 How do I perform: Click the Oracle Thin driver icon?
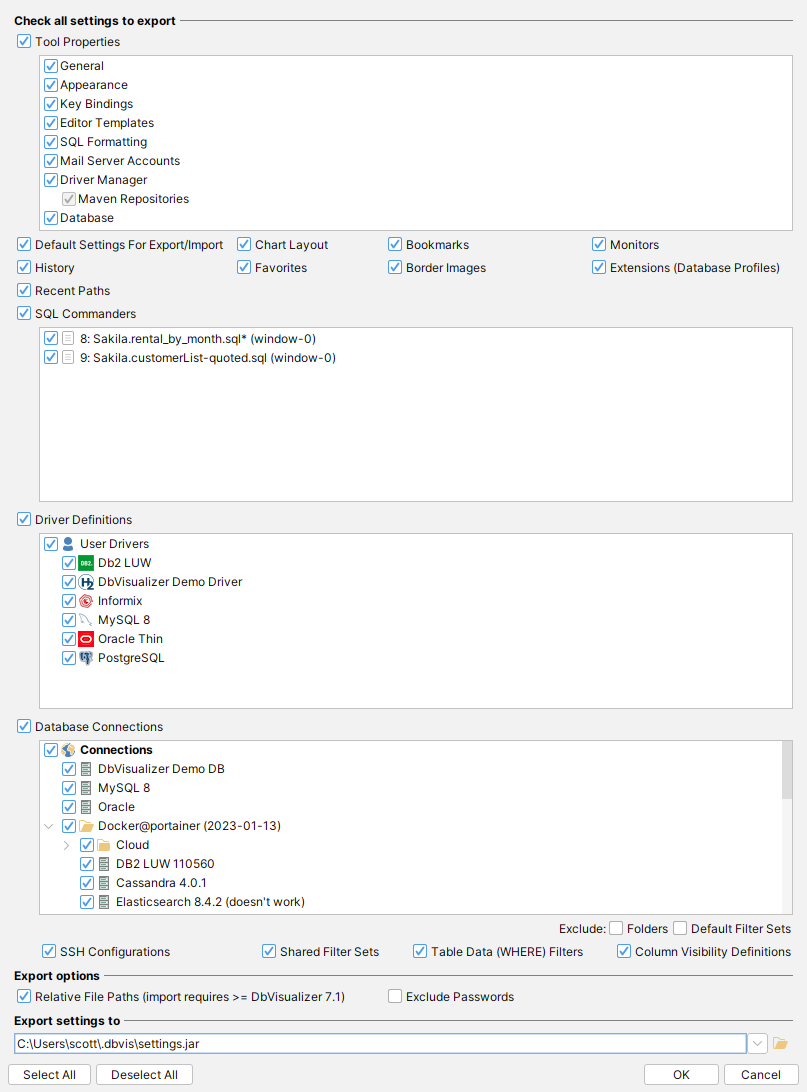point(86,639)
